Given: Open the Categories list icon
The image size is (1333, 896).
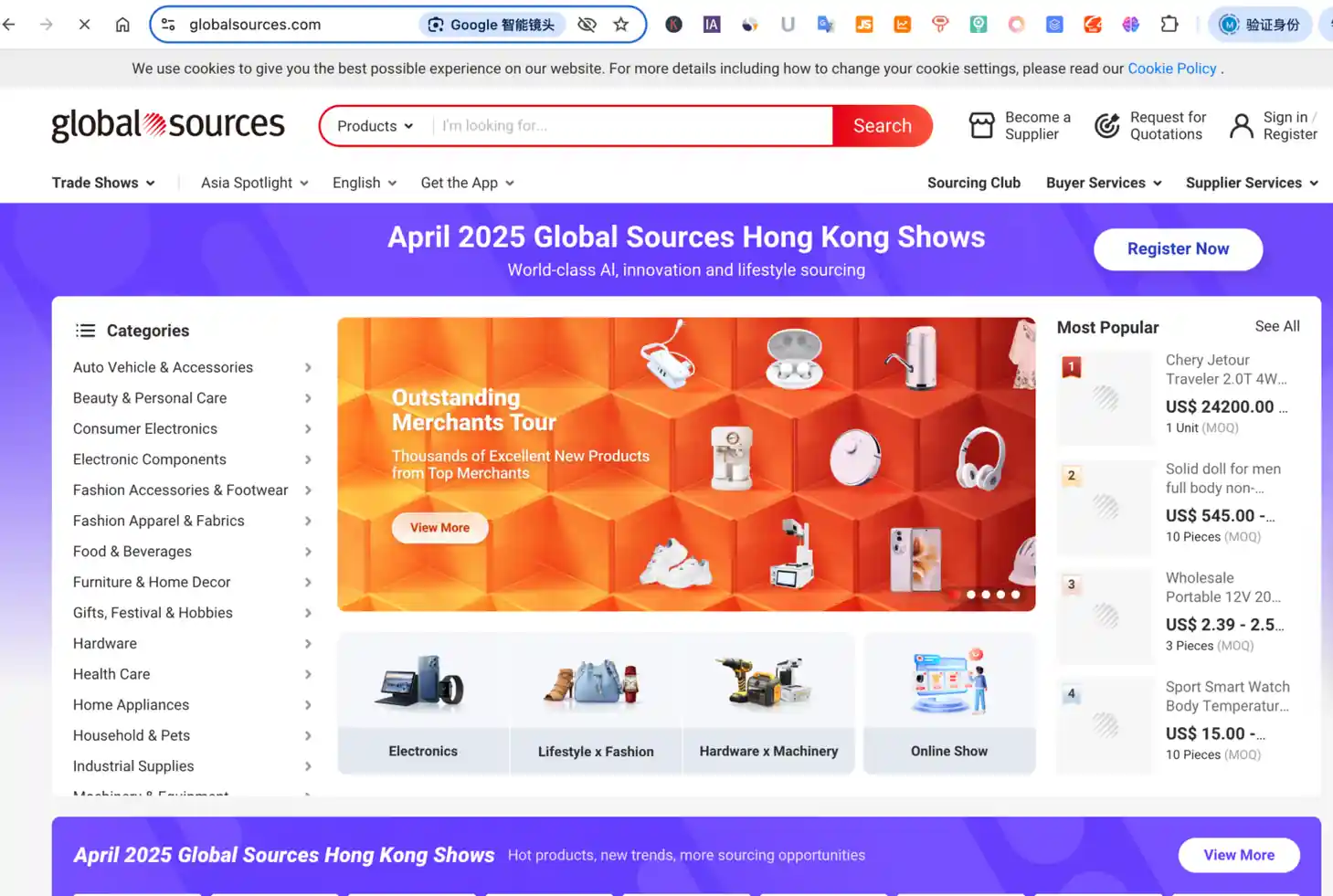Looking at the screenshot, I should pyautogui.click(x=85, y=331).
